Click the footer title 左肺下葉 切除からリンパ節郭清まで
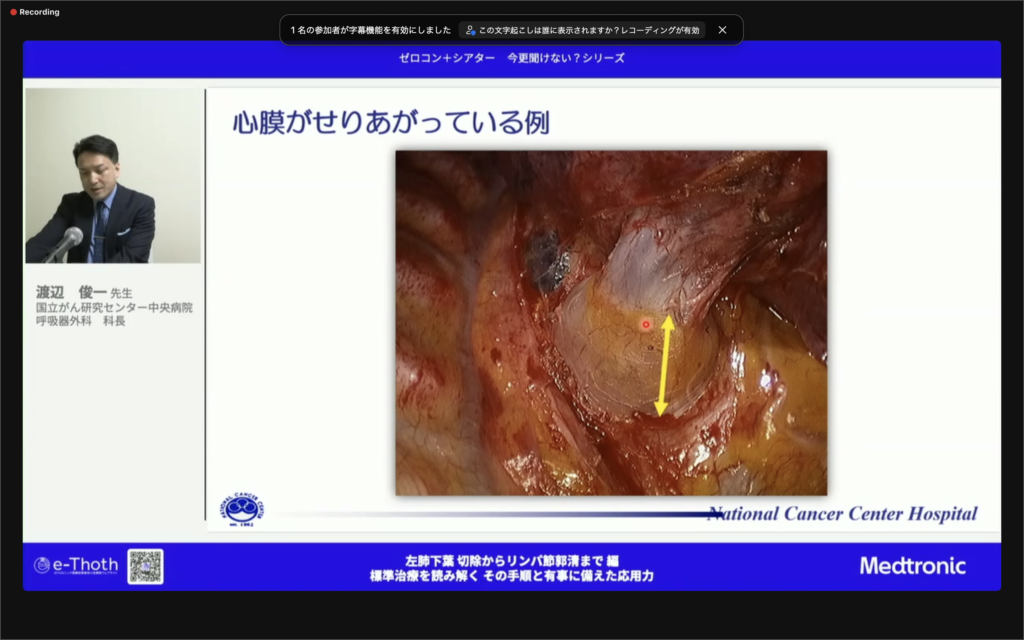 point(511,560)
